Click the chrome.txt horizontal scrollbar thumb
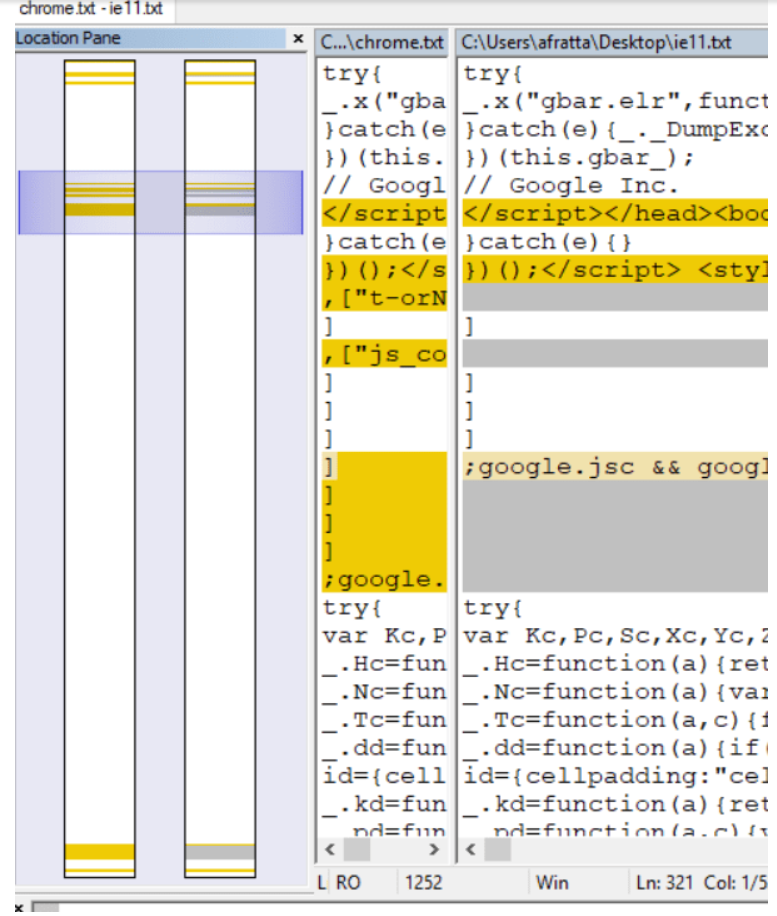Screen dimensions: 777x916 (356, 849)
